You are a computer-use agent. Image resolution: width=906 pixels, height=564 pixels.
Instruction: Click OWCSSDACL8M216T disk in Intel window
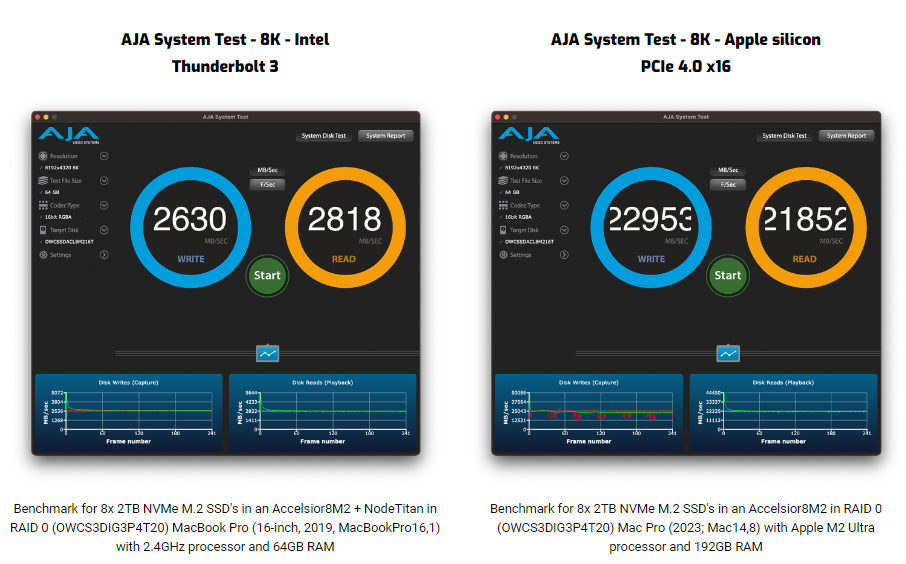tap(69, 242)
